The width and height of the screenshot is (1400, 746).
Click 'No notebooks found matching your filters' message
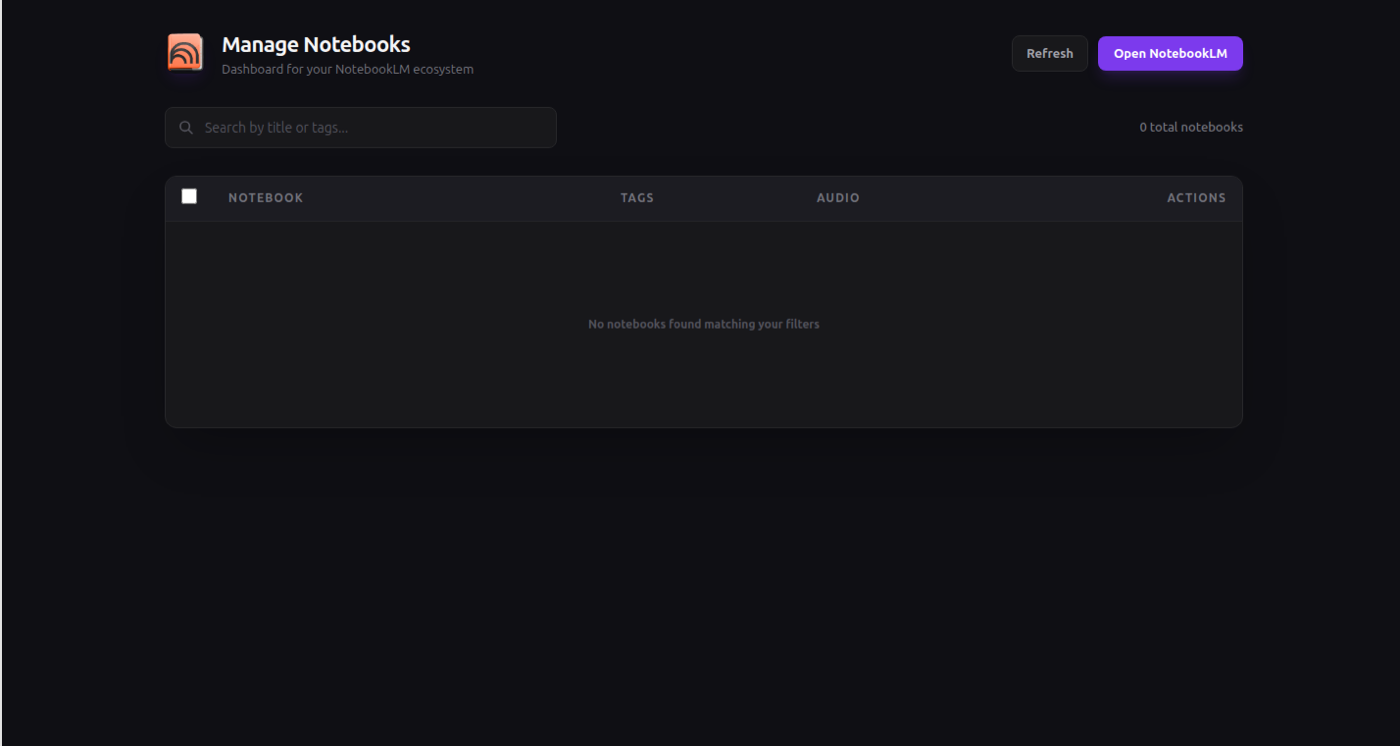(704, 324)
